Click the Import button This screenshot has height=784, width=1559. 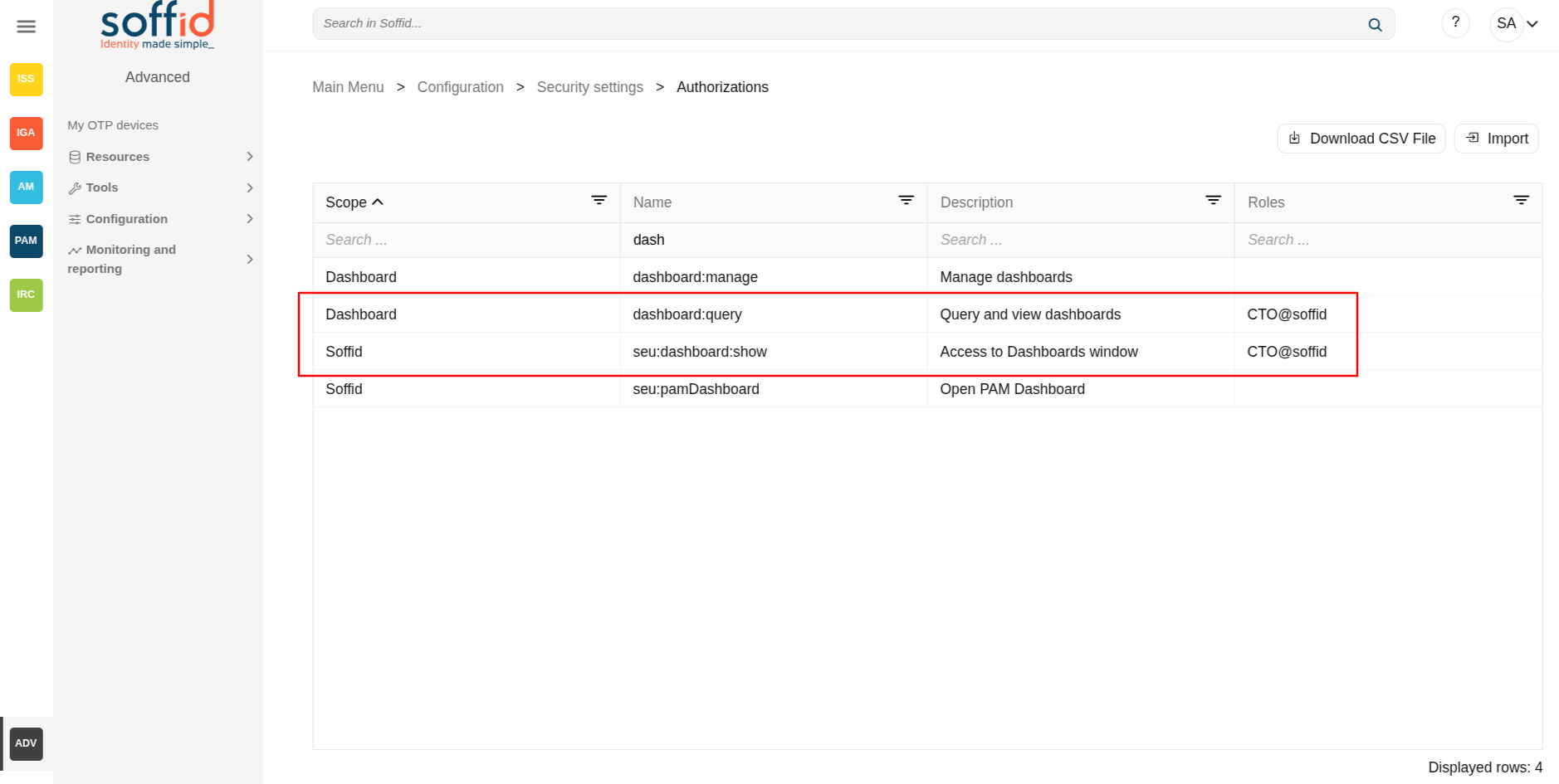[x=1496, y=139]
